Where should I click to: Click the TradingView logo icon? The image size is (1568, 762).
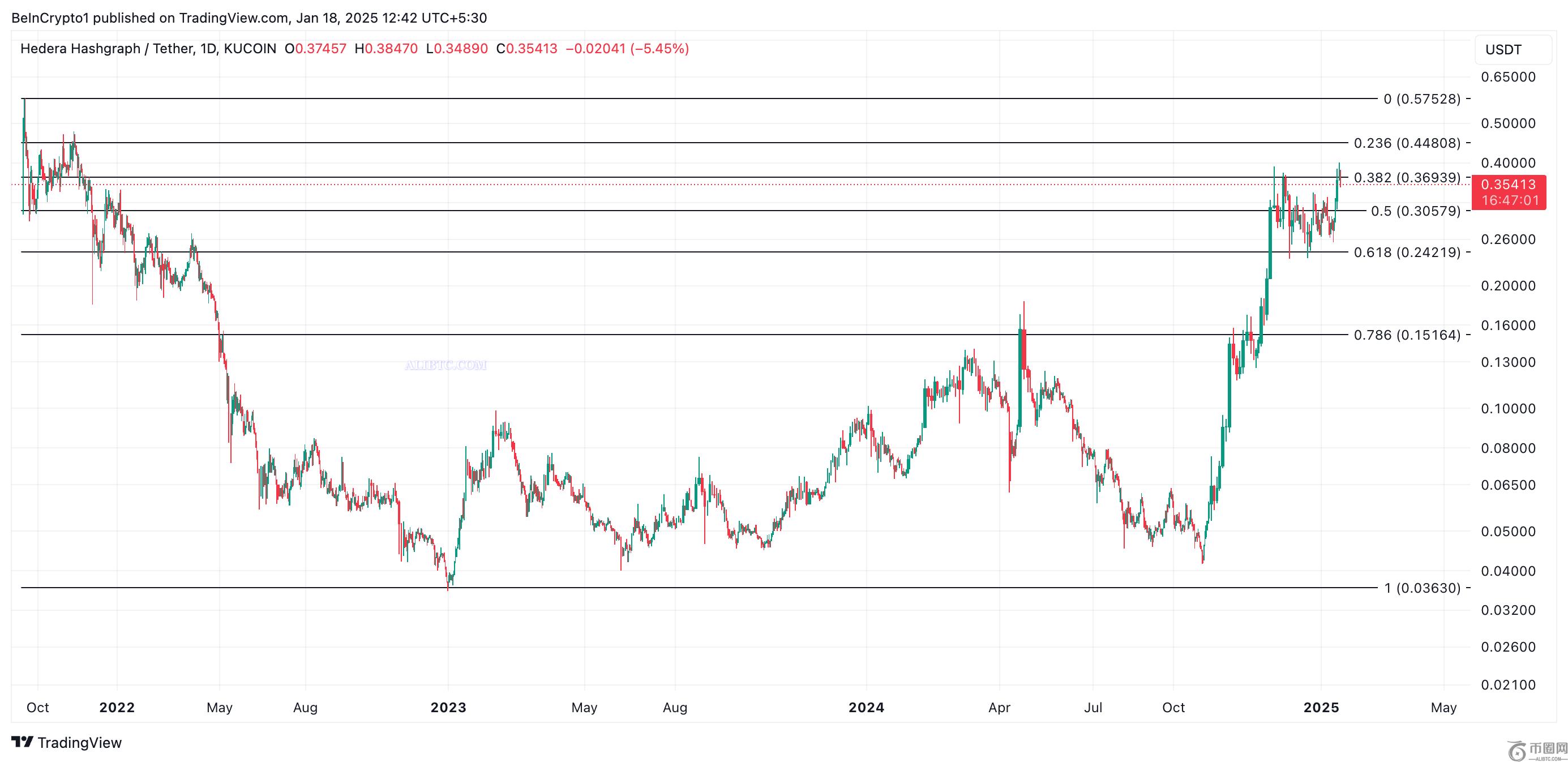(23, 742)
